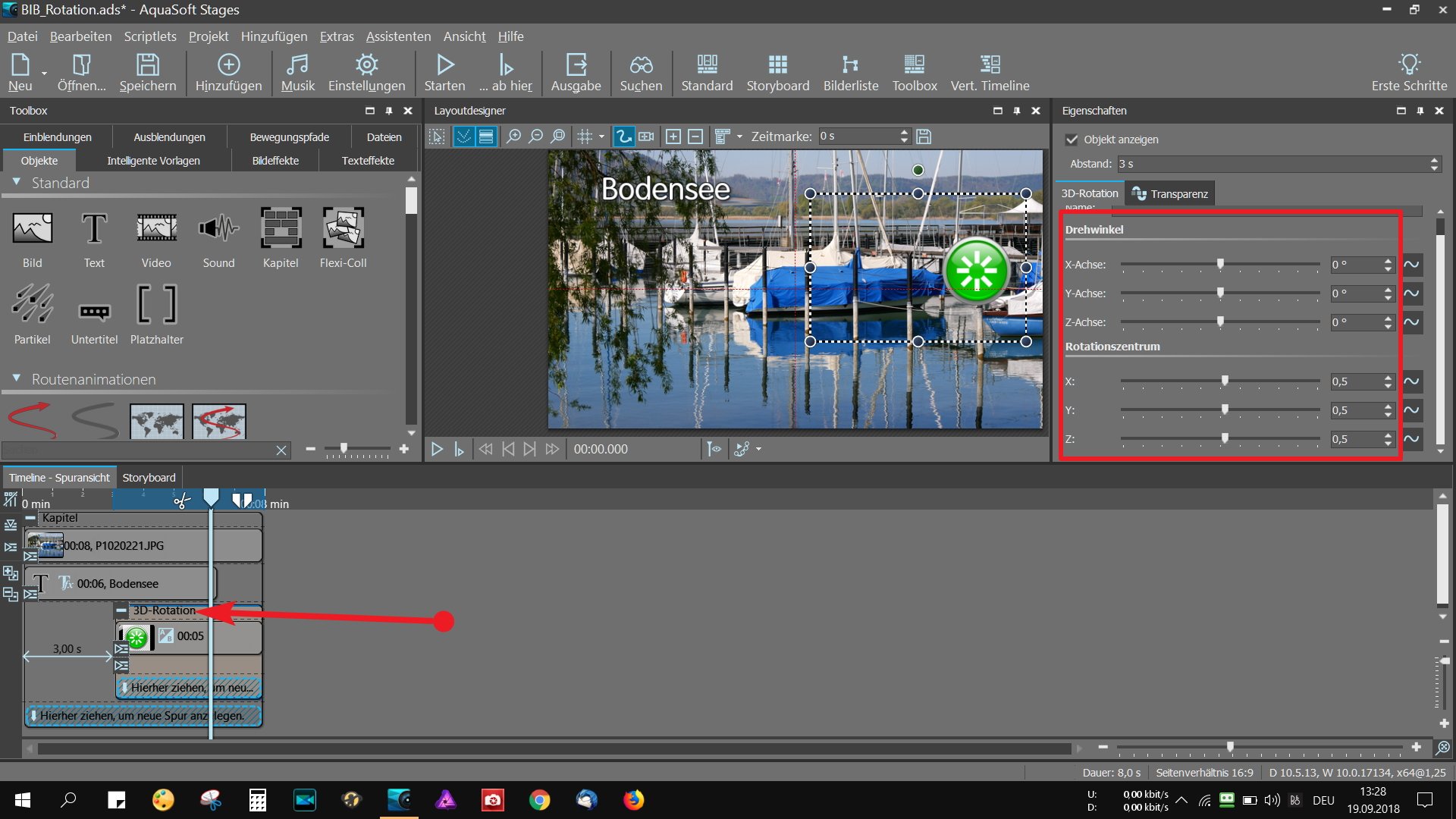The width and height of the screenshot is (1456, 819).
Task: Uncheck the Objekt anzeigen checkbox
Action: click(x=1072, y=140)
